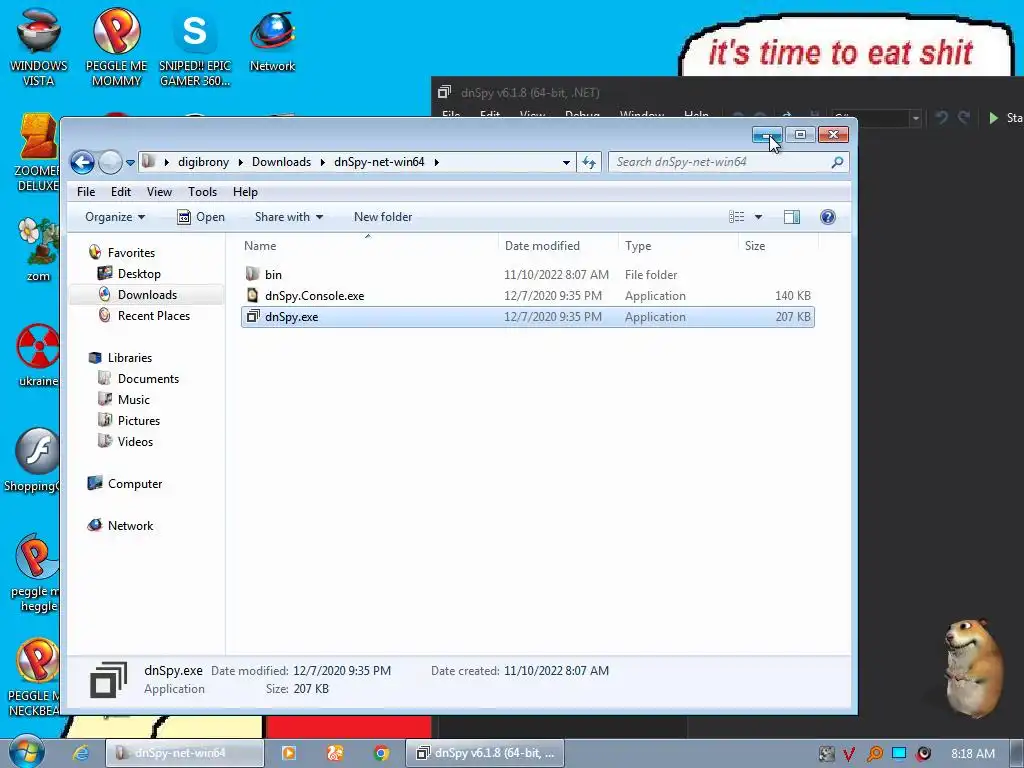Image resolution: width=1024 pixels, height=768 pixels.
Task: Create a New folder
Action: tap(383, 217)
